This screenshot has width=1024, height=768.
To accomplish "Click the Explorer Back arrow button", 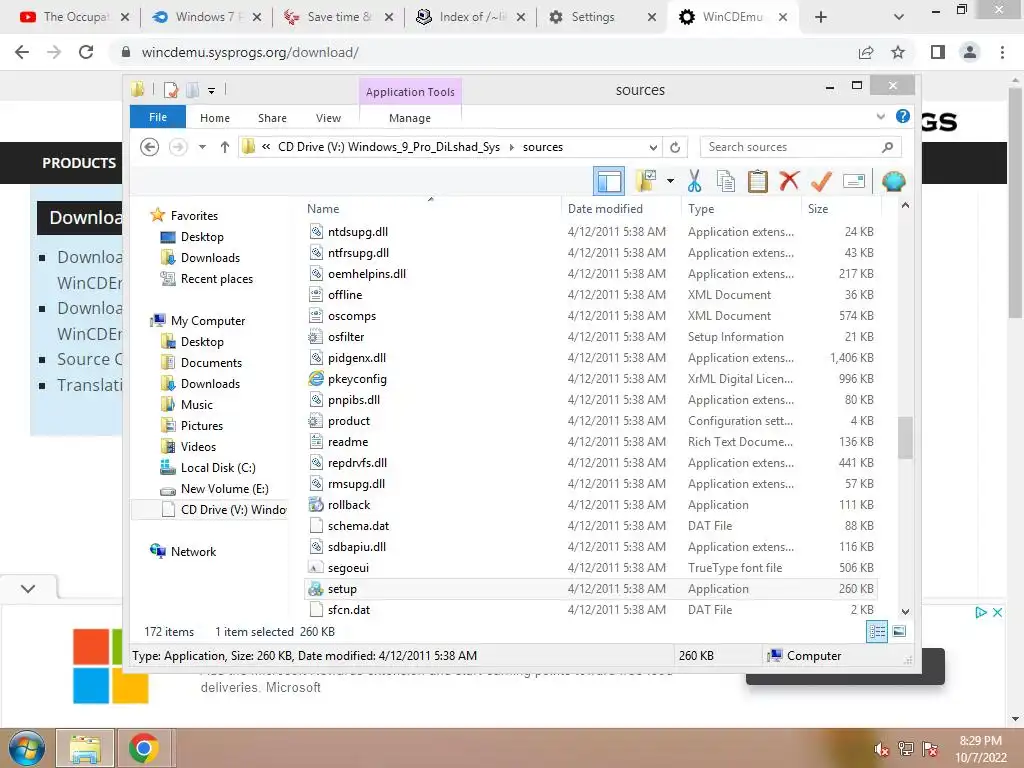I will [x=150, y=147].
